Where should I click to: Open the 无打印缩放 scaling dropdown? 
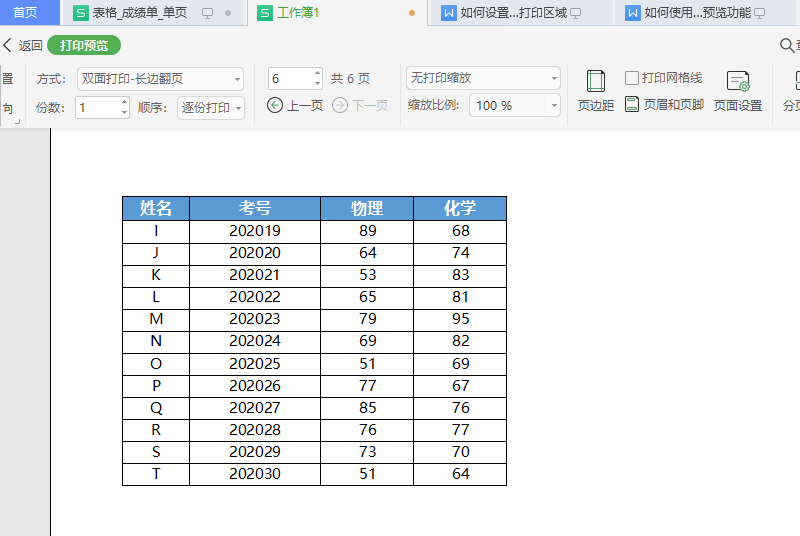point(483,78)
